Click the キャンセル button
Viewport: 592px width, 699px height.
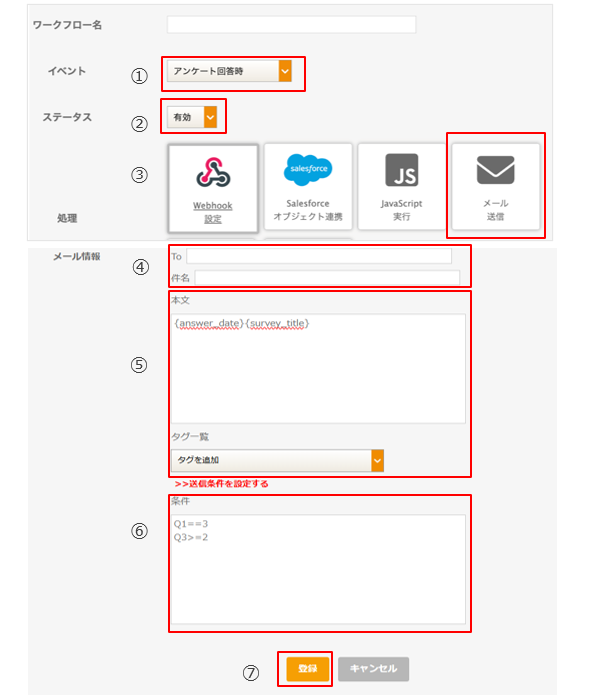pos(373,668)
